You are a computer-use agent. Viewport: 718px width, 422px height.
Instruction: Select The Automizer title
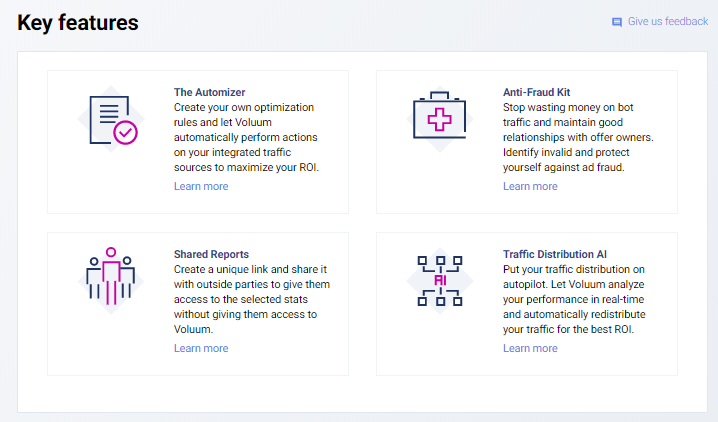click(x=209, y=92)
